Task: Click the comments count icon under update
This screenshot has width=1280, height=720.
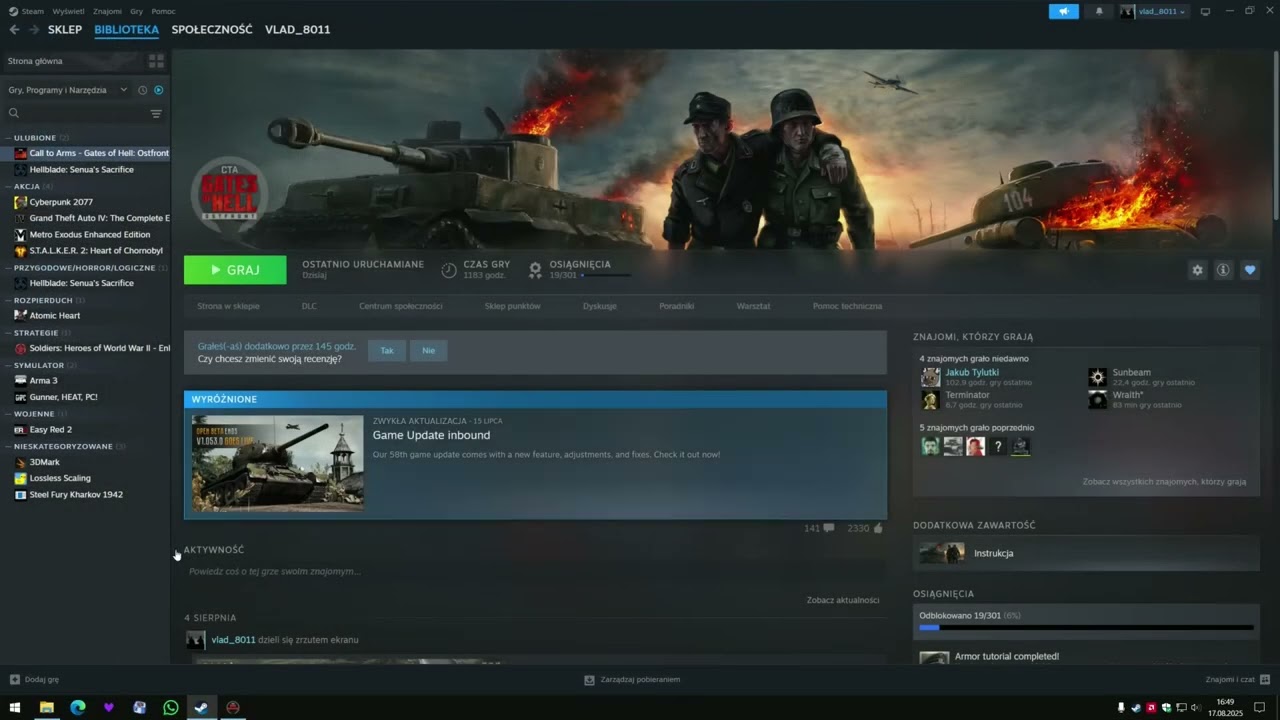Action: coord(828,528)
